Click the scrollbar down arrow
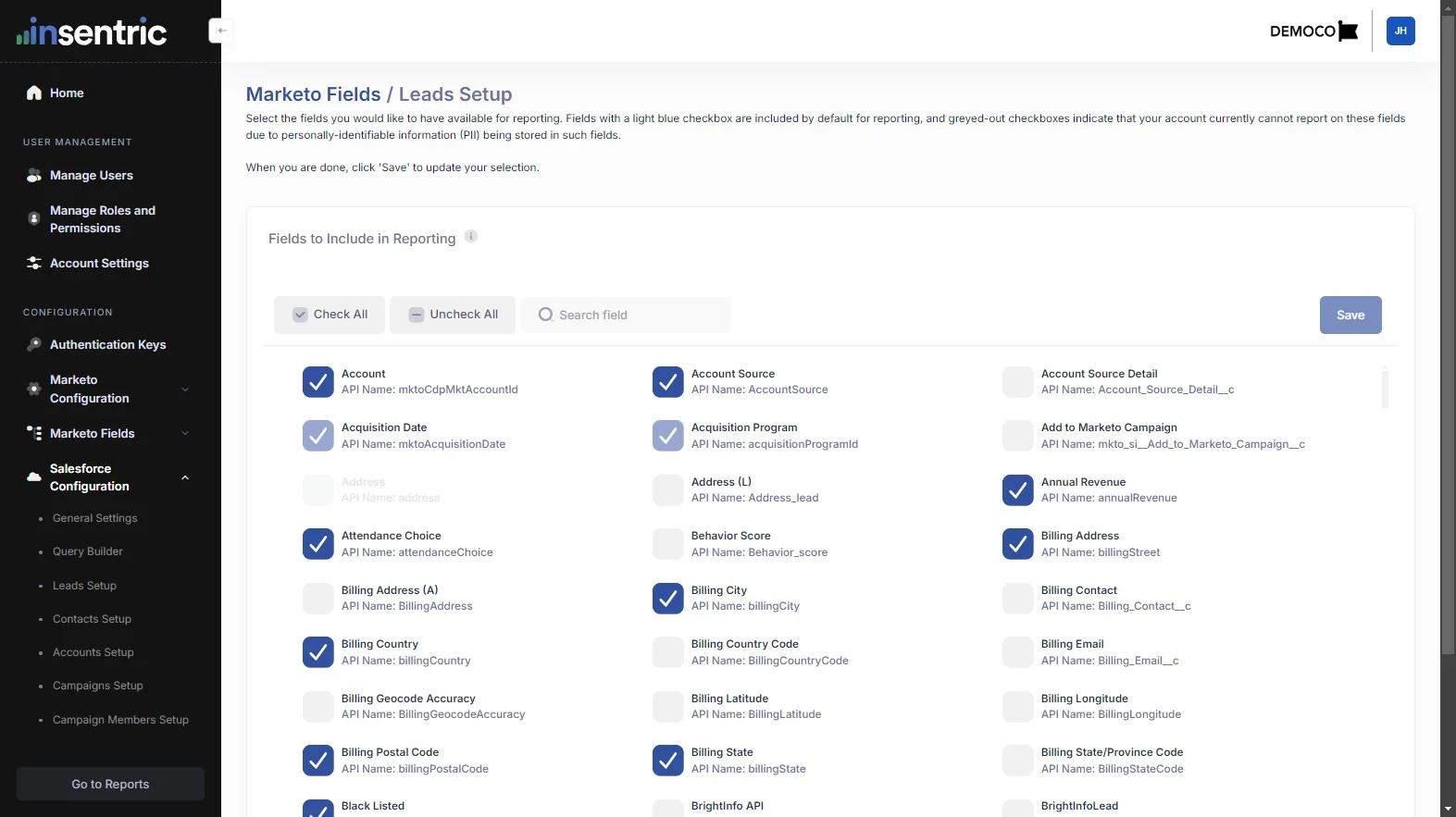Image resolution: width=1456 pixels, height=817 pixels. (x=1448, y=810)
